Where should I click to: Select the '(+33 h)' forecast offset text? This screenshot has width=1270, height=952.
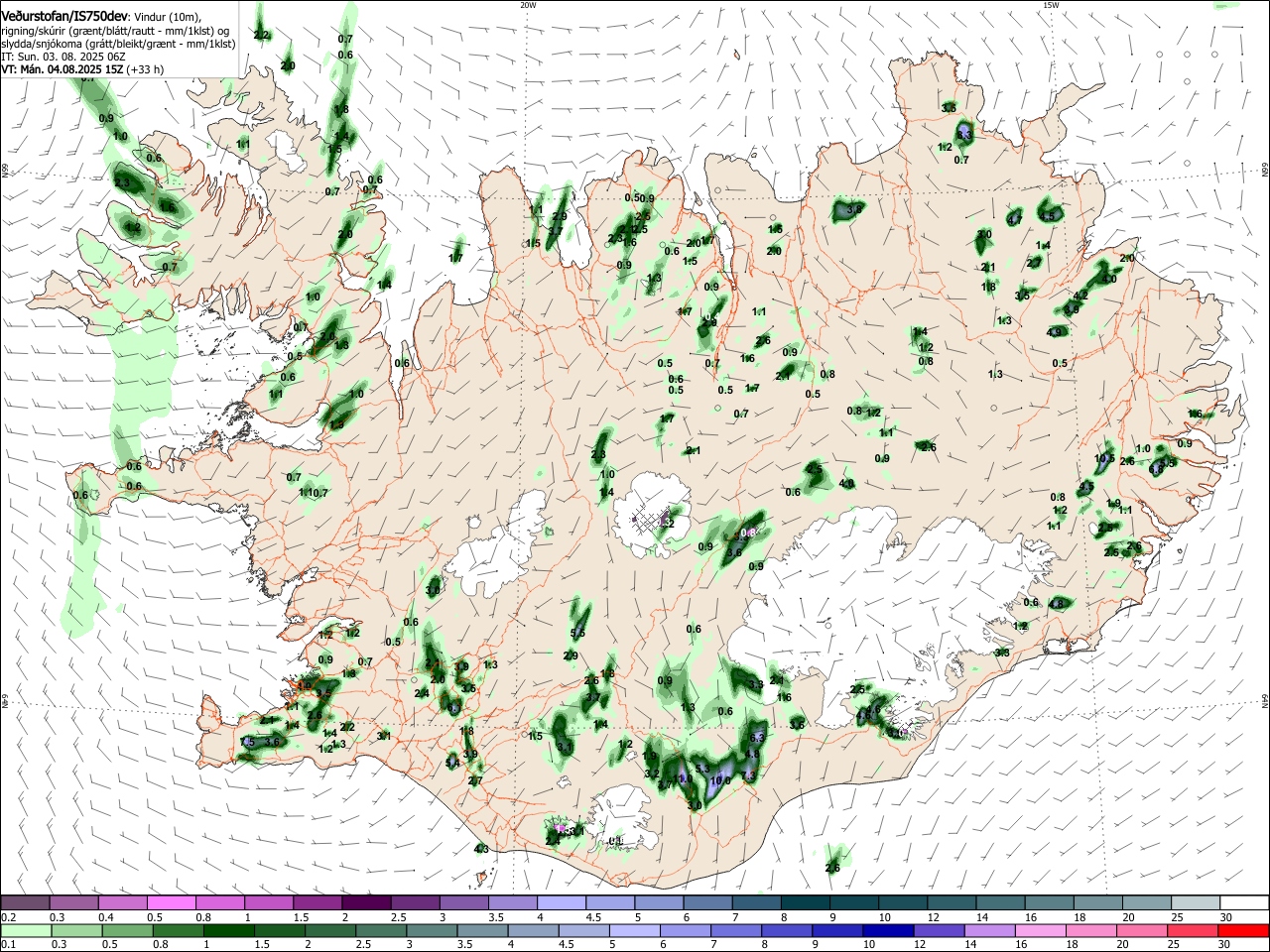(x=146, y=69)
